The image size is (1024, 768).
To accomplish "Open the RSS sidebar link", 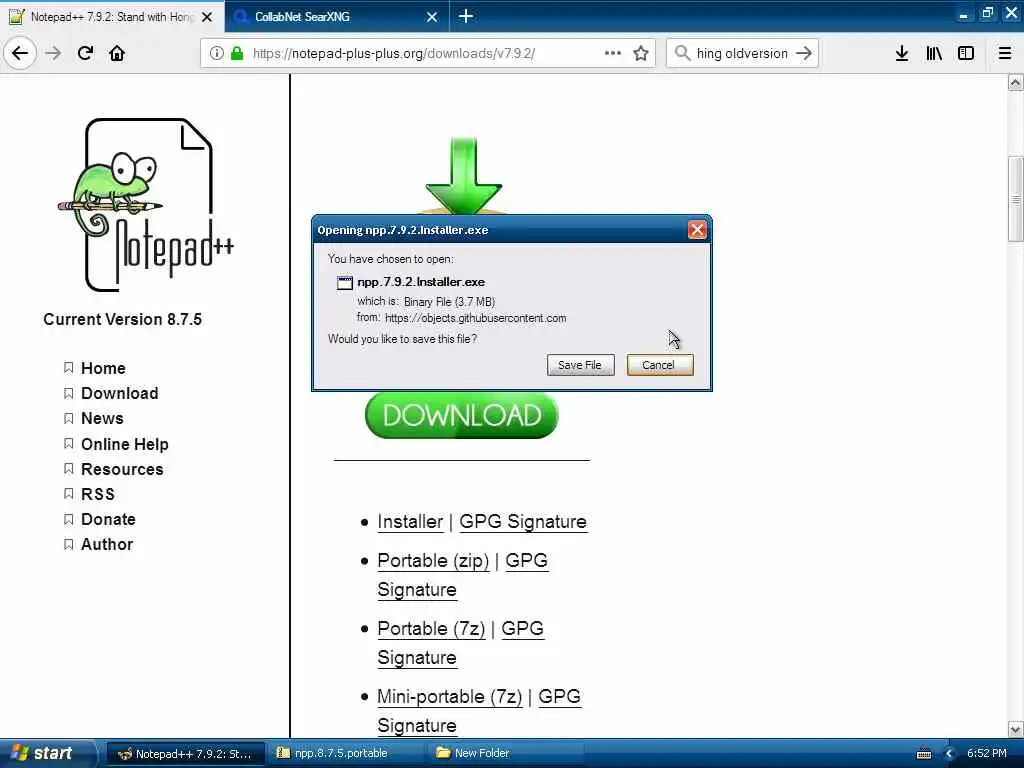I will tap(98, 494).
